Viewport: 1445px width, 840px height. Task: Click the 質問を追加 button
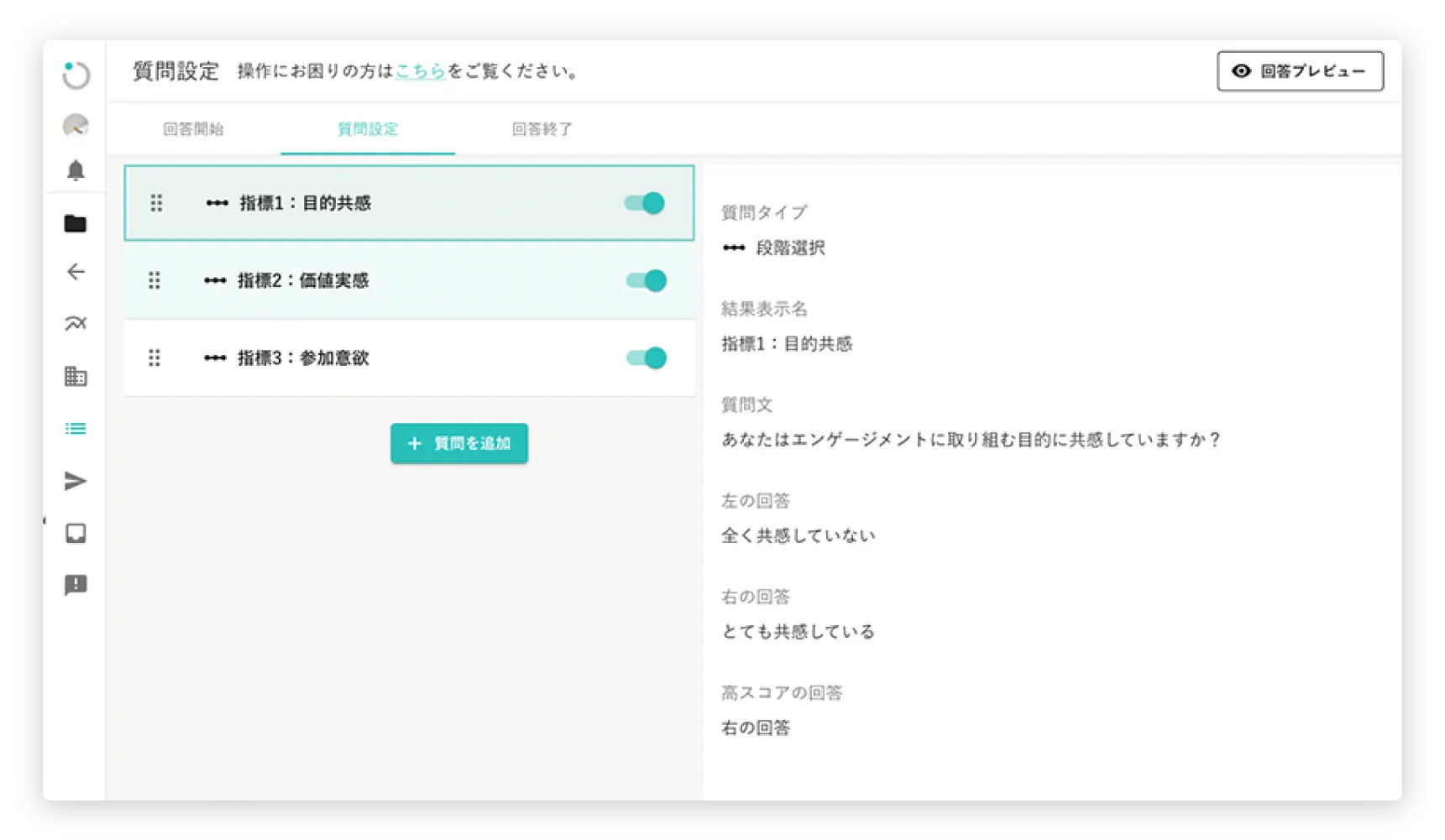[459, 443]
